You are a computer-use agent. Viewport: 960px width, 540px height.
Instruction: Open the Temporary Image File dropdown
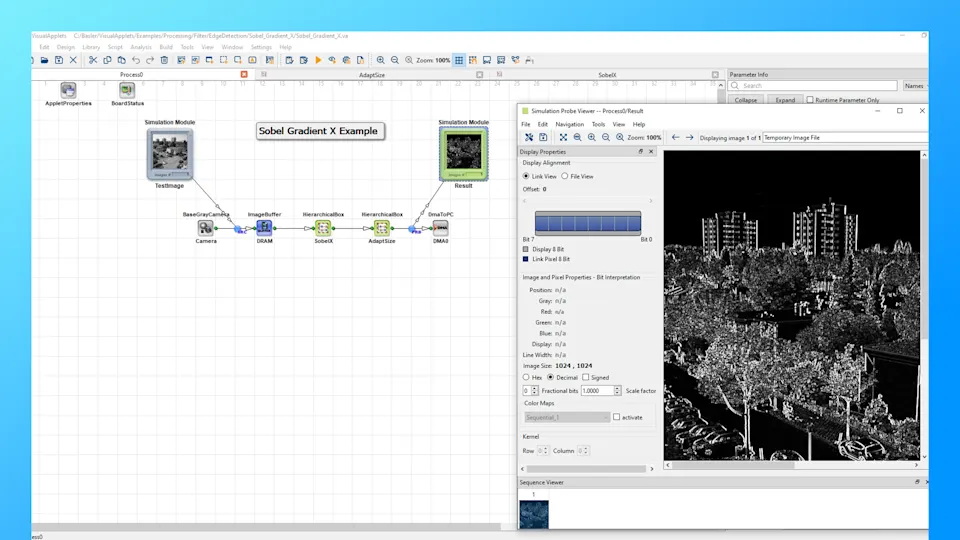840,137
